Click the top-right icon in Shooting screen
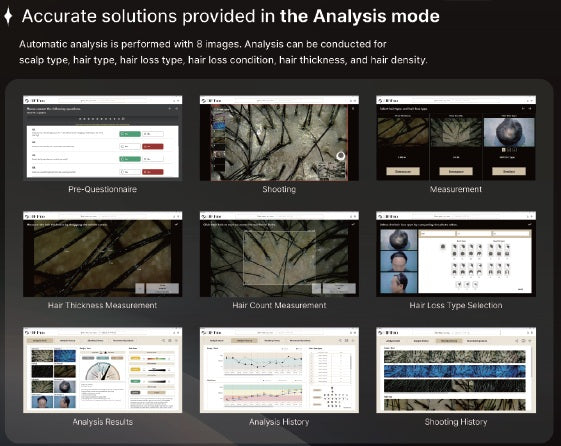Image resolution: width=561 pixels, height=446 pixels. pyautogui.click(x=353, y=108)
